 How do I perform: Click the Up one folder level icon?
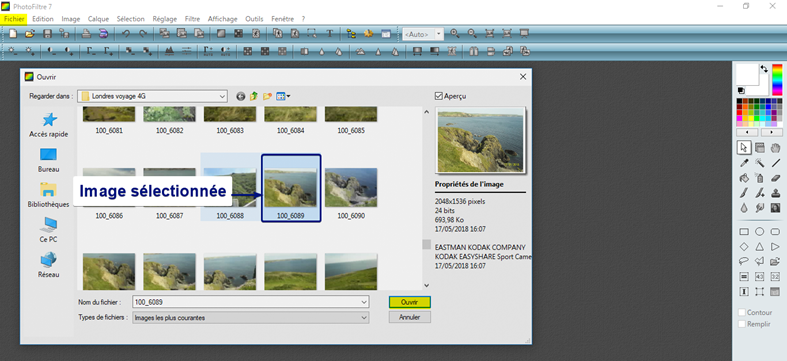pyautogui.click(x=254, y=96)
